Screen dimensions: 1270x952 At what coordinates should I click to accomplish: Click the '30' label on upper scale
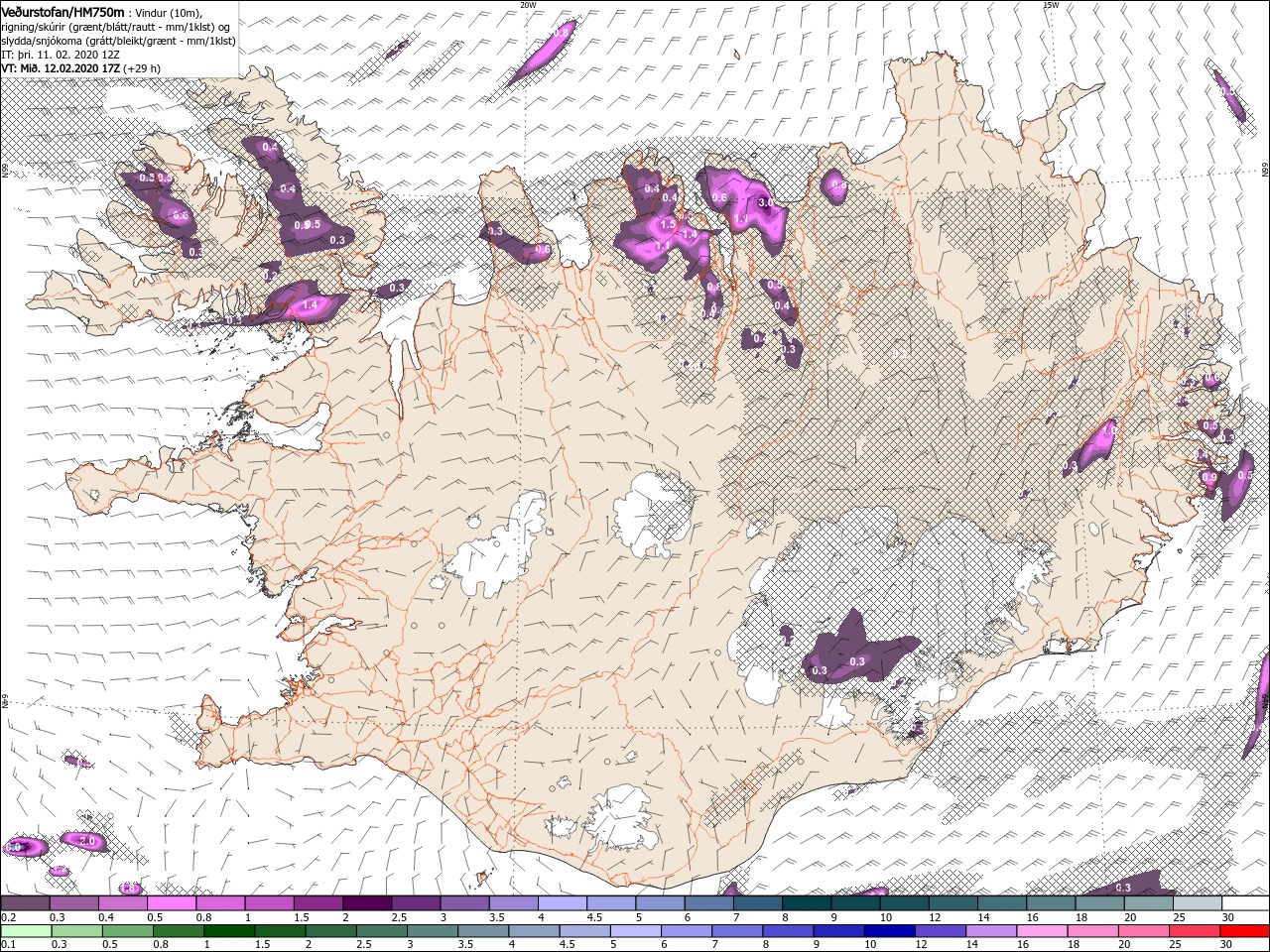[x=1227, y=917]
